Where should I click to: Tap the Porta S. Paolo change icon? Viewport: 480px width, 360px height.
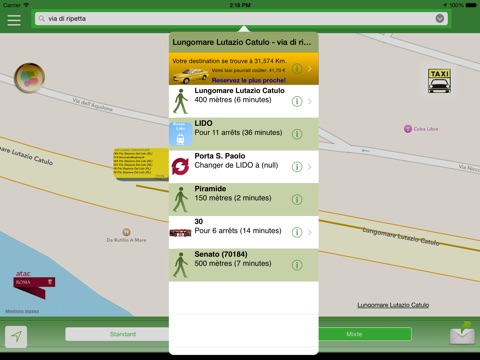coord(180,166)
